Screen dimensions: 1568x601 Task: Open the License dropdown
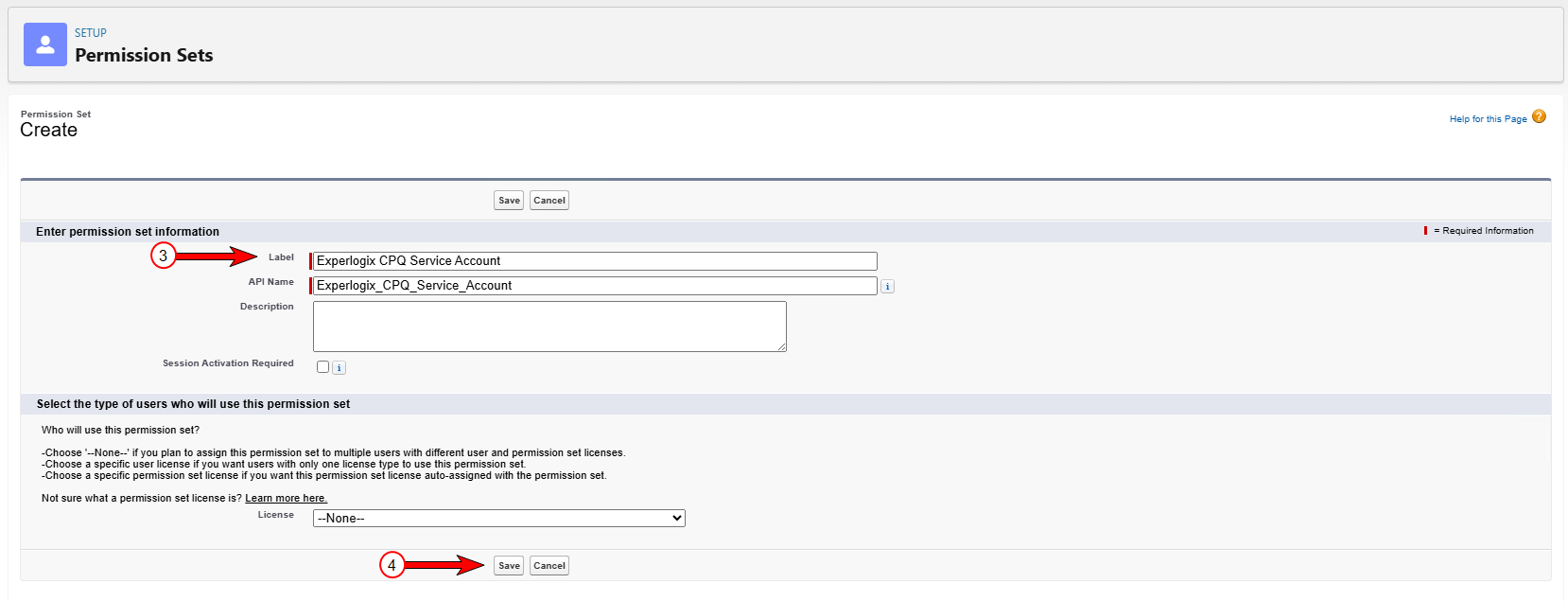pos(498,519)
